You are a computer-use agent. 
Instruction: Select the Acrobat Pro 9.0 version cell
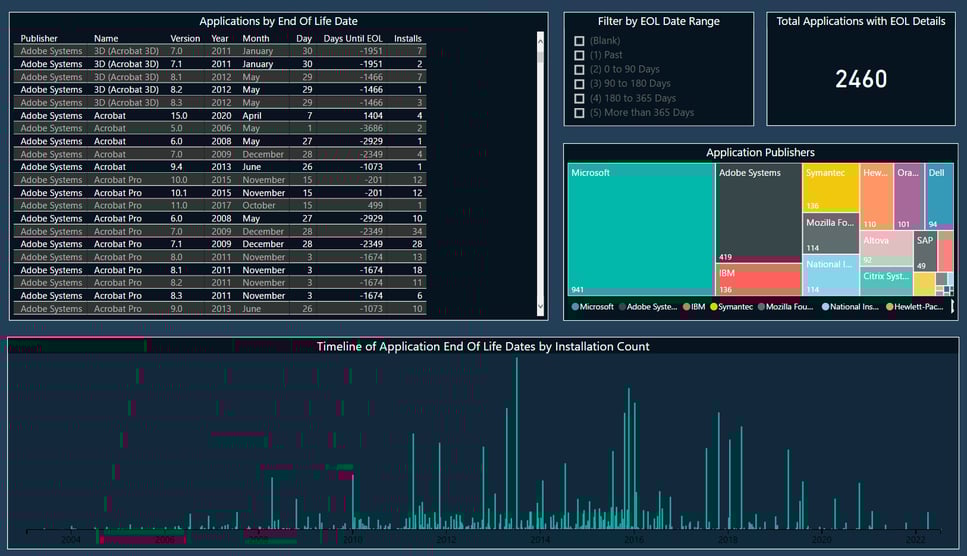176,308
